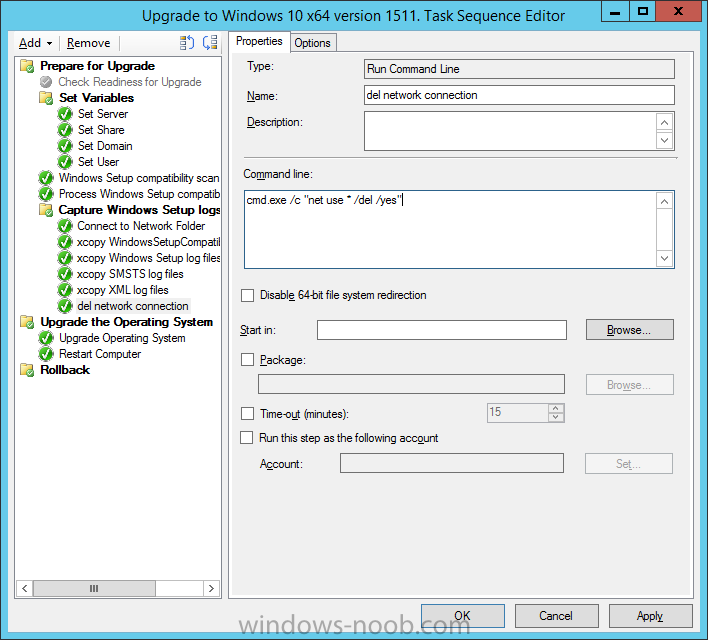Click the green check beside Set Domain
This screenshot has height=640, width=708.
pos(65,146)
